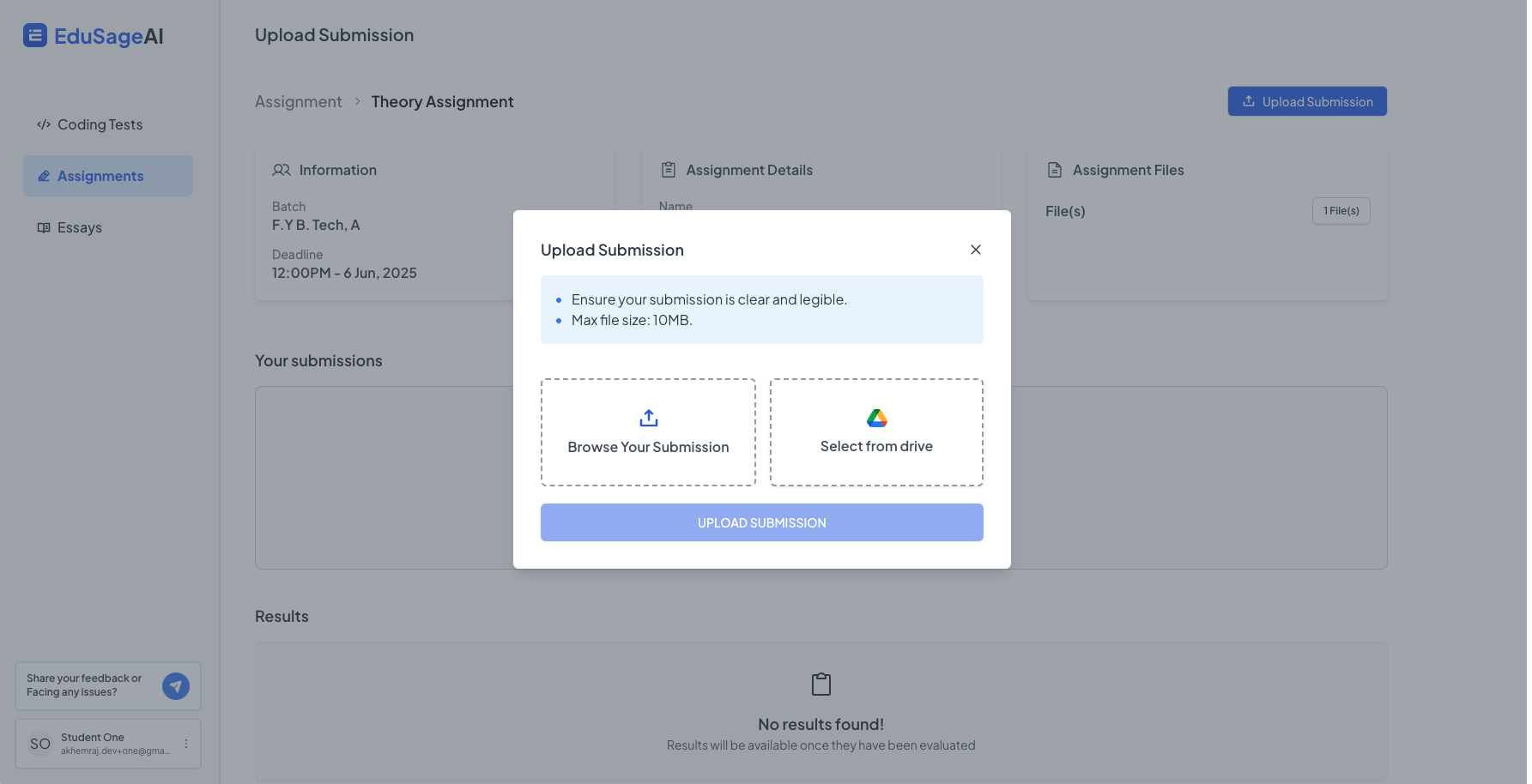Click the paper plane feedback icon
This screenshot has height=784, width=1532.
(x=176, y=686)
